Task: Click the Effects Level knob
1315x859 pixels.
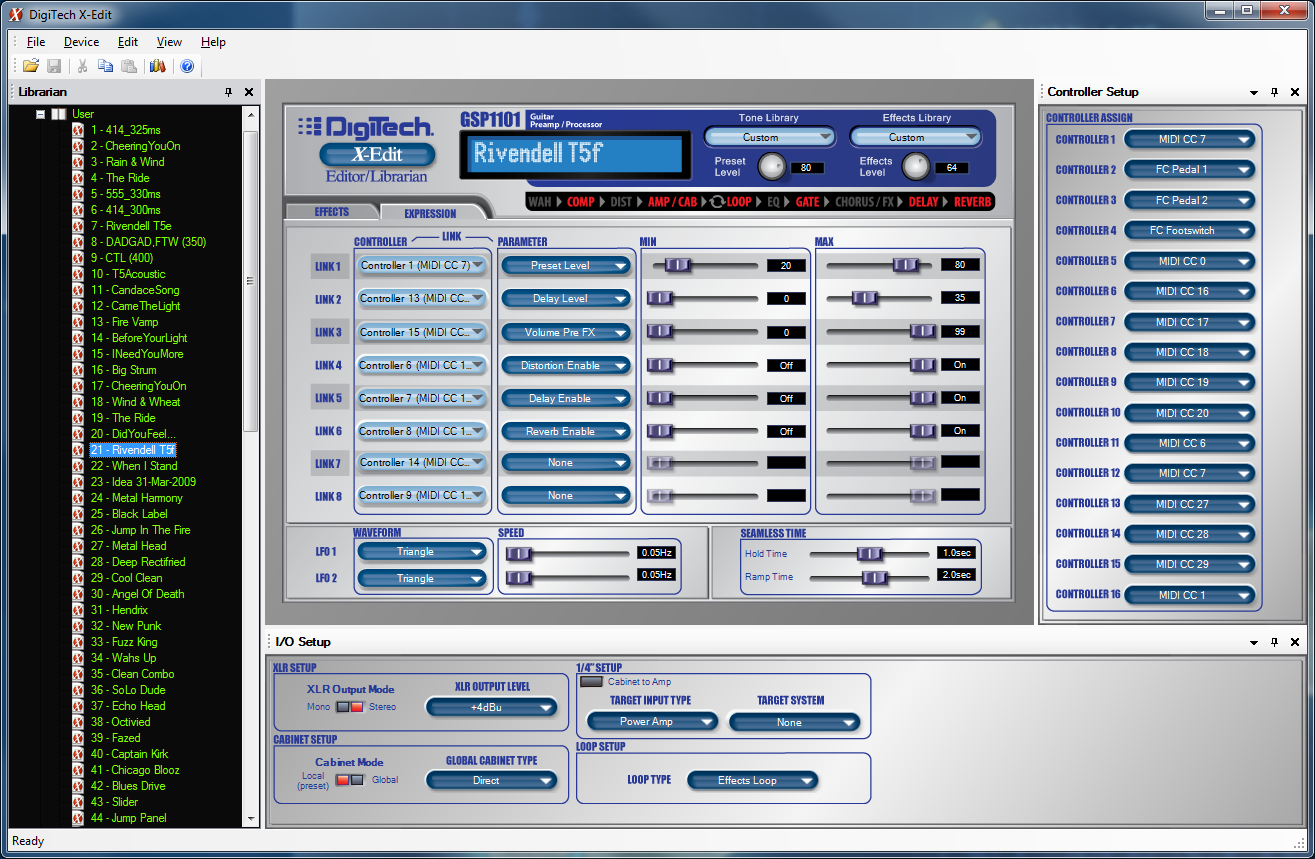Action: coord(916,167)
